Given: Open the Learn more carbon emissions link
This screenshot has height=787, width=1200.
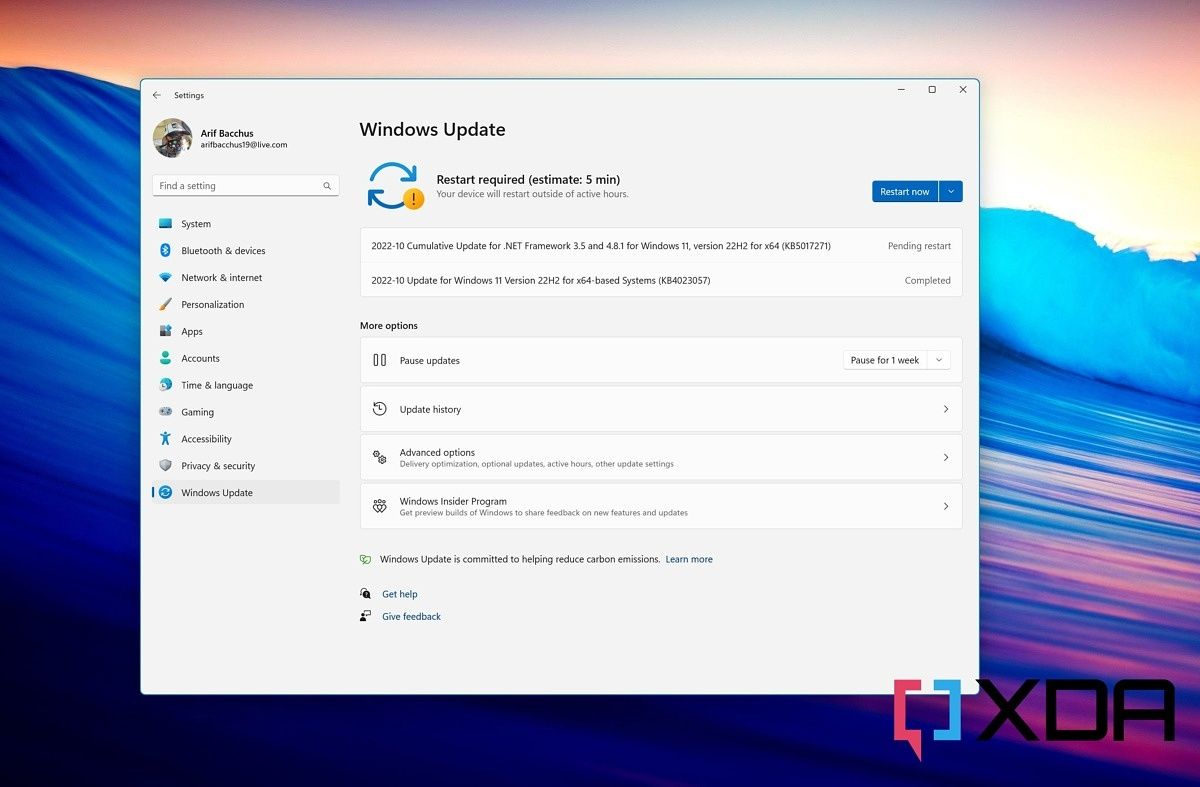Looking at the screenshot, I should point(689,559).
